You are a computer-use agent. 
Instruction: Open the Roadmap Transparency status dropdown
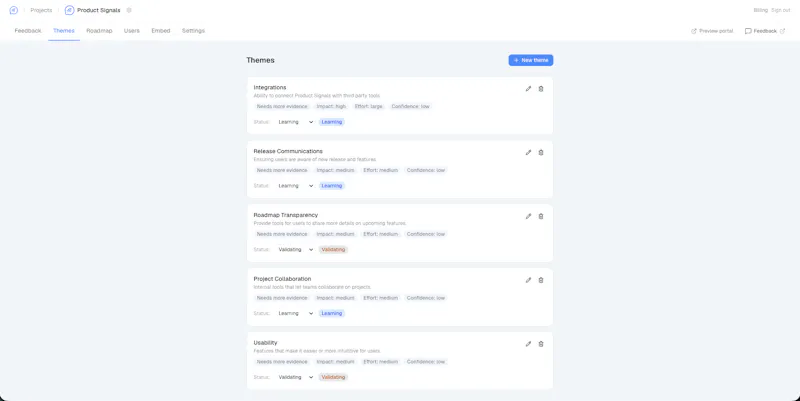pos(295,249)
